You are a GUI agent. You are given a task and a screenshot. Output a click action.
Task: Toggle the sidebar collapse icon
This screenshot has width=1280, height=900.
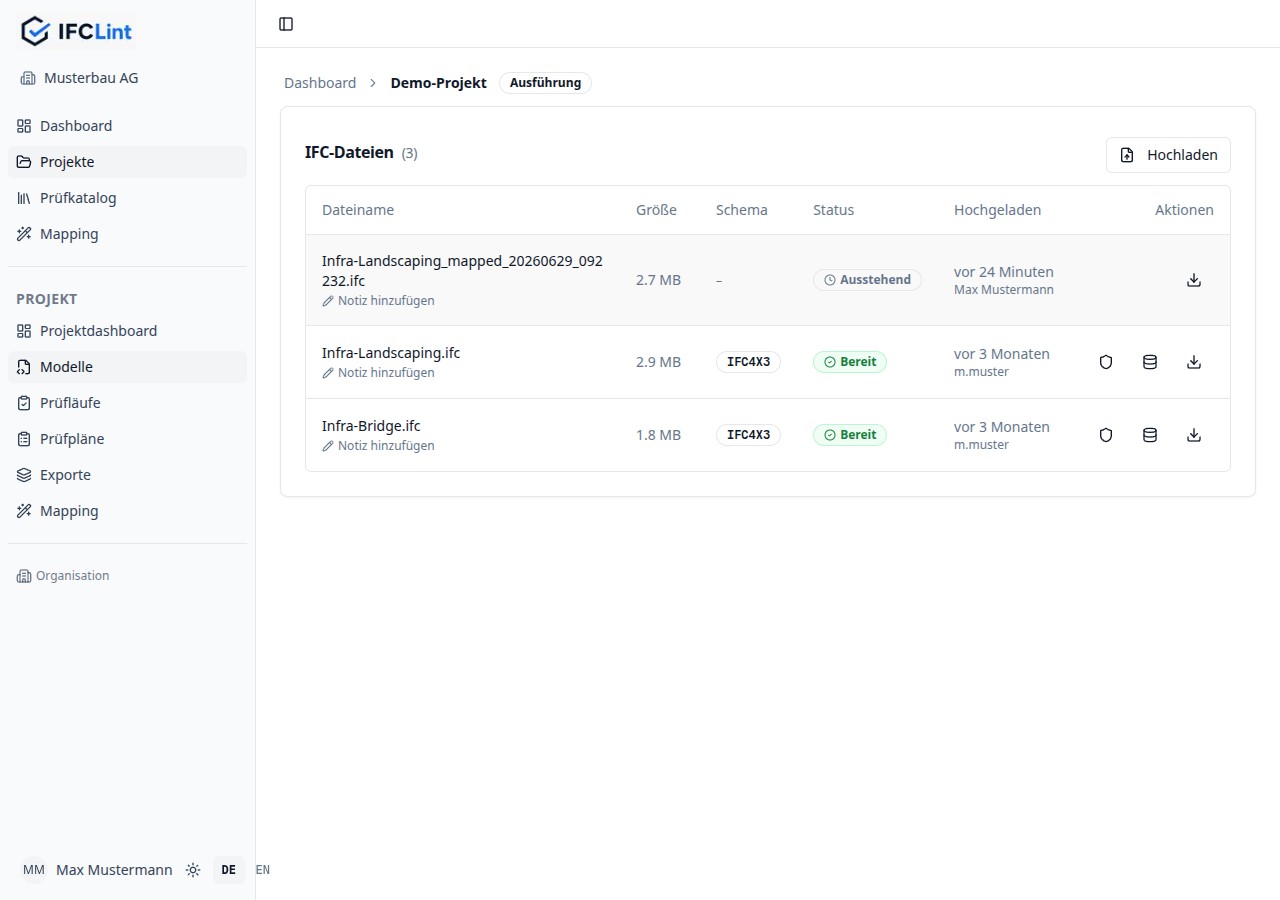point(286,24)
